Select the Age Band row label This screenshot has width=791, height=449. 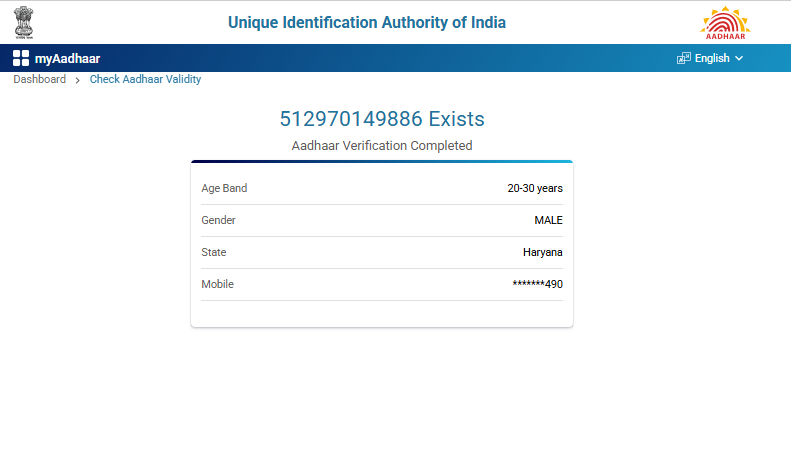point(224,188)
